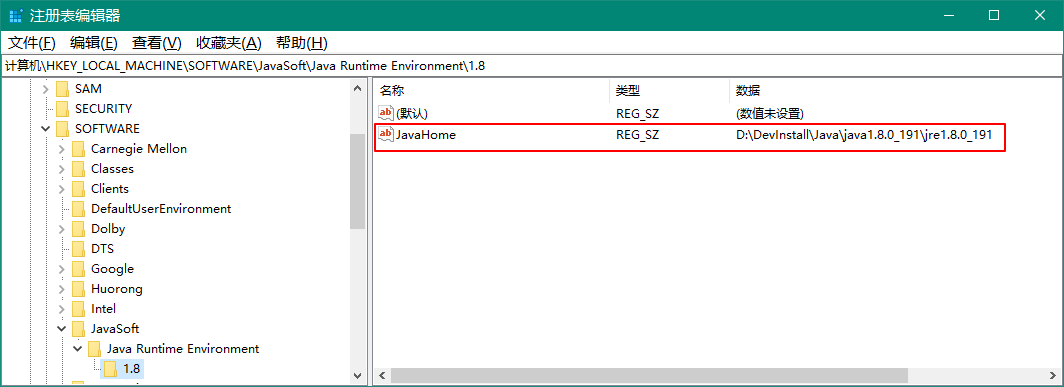Select the DTS tree label
The width and height of the screenshot is (1064, 387).
click(x=102, y=248)
